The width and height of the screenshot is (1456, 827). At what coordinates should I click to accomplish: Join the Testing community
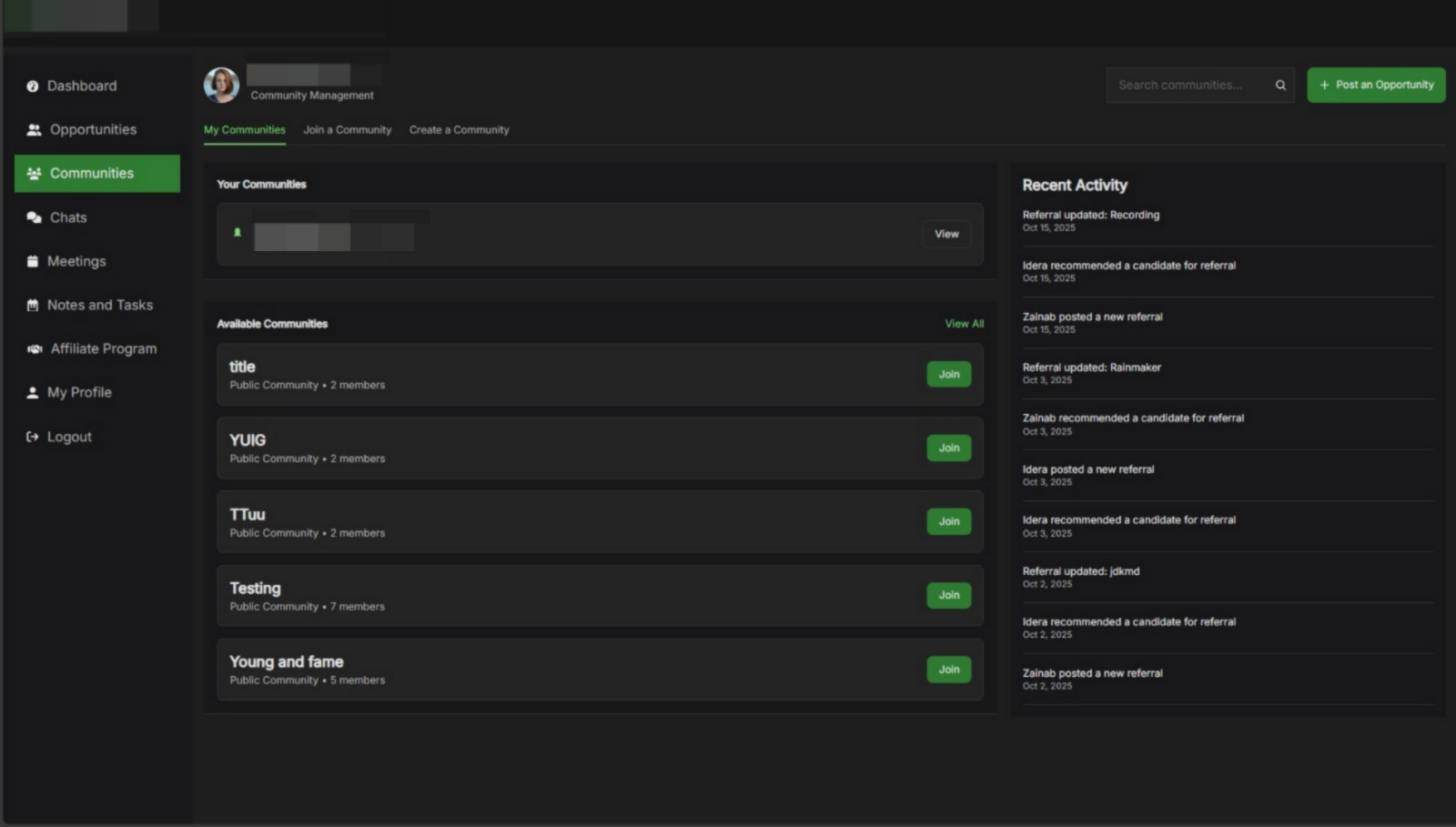click(x=948, y=595)
